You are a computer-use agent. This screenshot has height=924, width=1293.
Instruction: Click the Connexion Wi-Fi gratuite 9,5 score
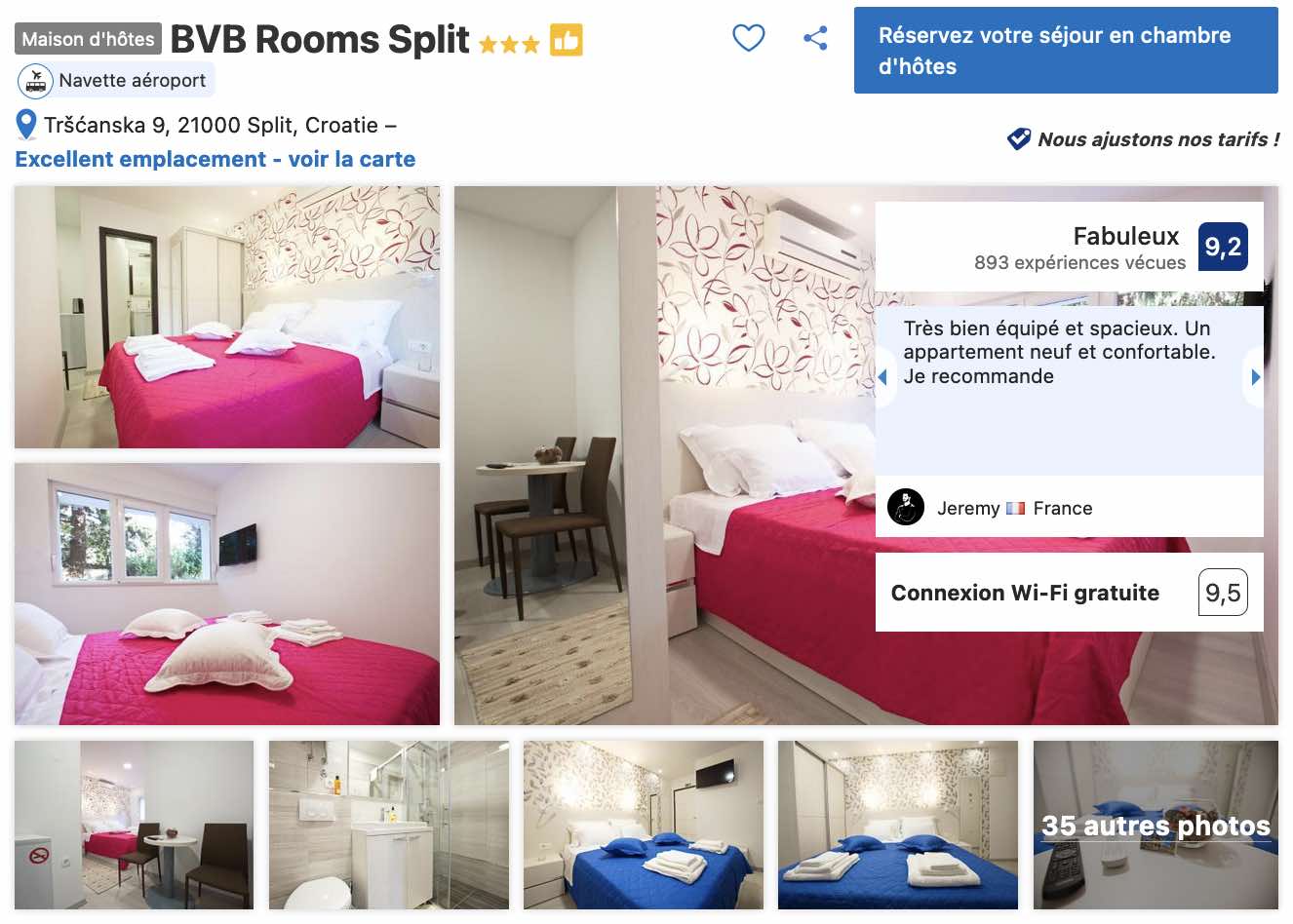1223,593
